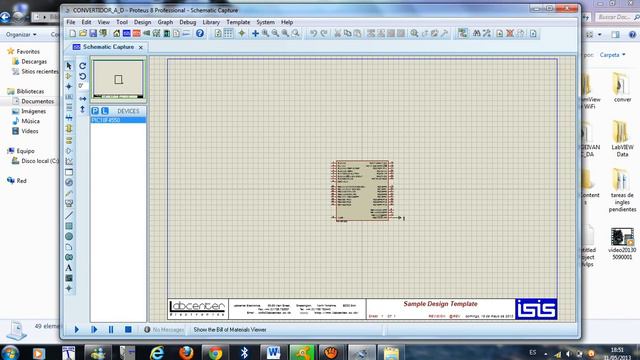Click the Firefox taskbar icon
The width and height of the screenshot is (640, 360).
point(186,352)
